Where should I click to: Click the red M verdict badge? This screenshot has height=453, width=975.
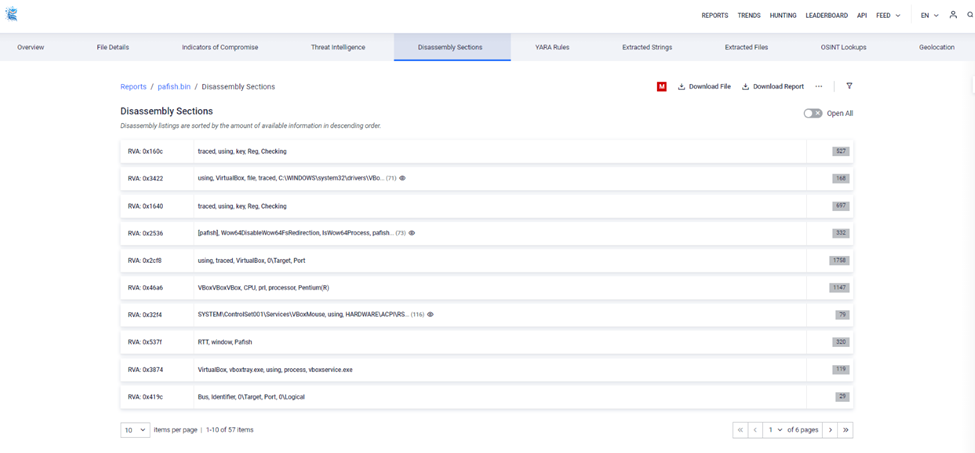point(662,87)
